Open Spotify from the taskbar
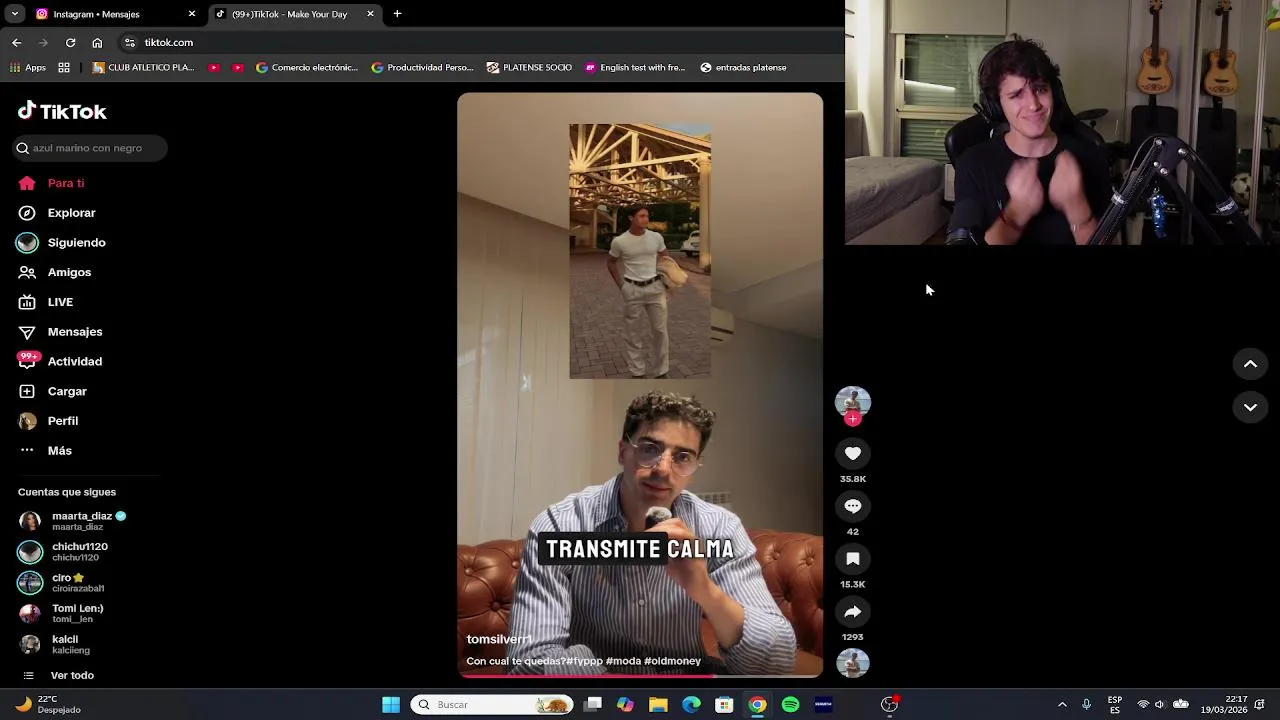This screenshot has width=1280, height=720. click(791, 705)
